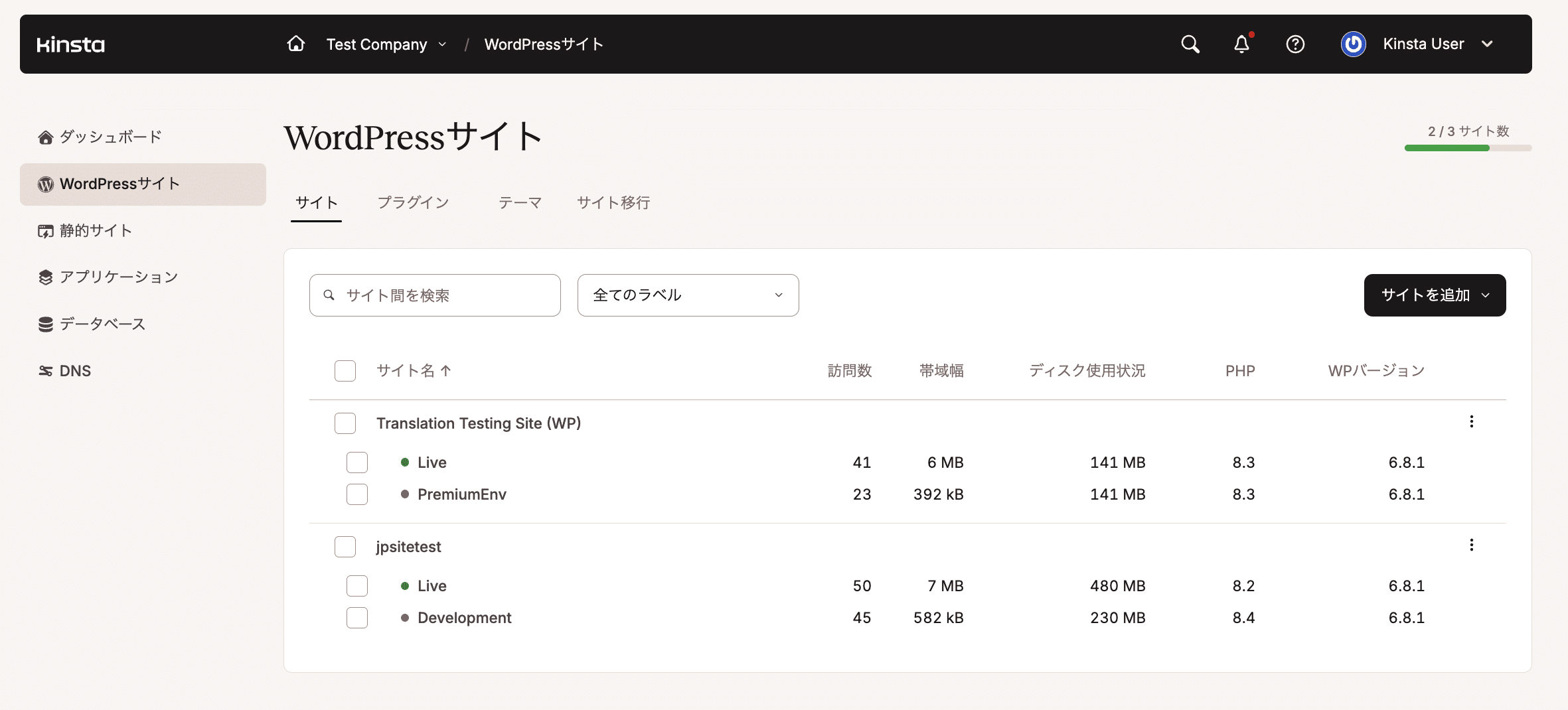Image resolution: width=1568 pixels, height=710 pixels.
Task: Select 静的サイト in the sidebar
Action: pos(95,230)
